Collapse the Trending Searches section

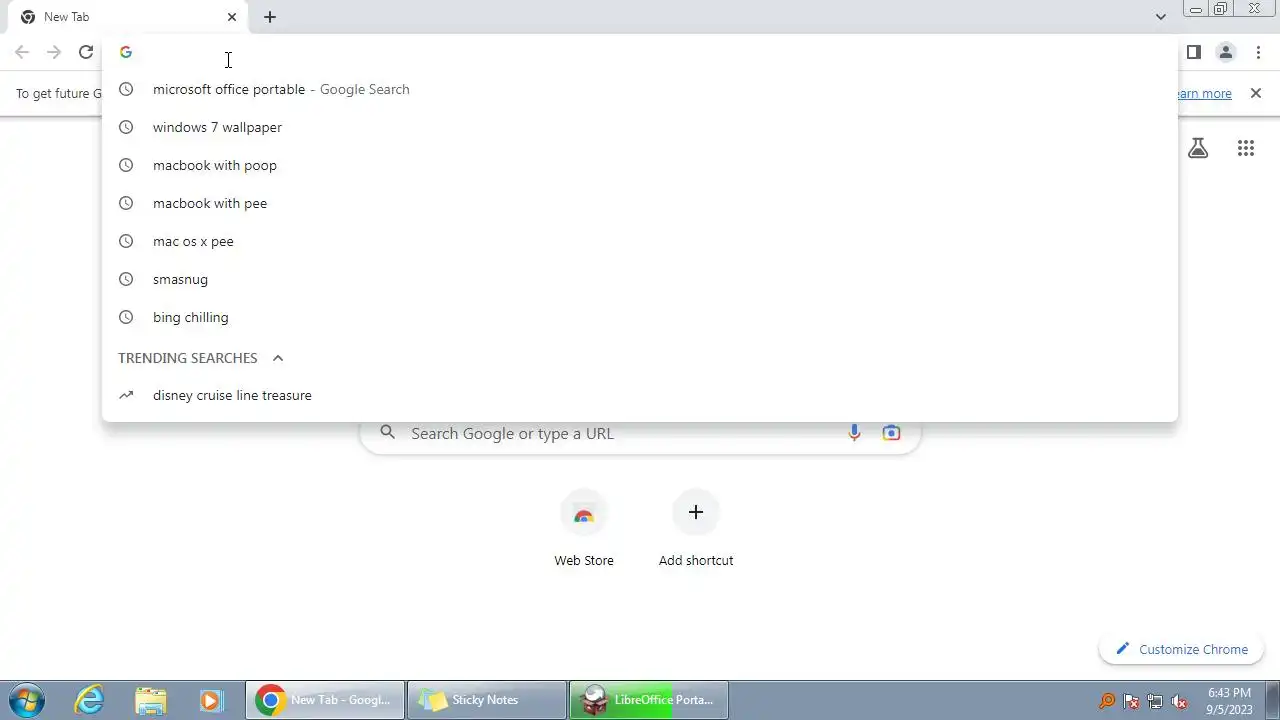pos(278,358)
